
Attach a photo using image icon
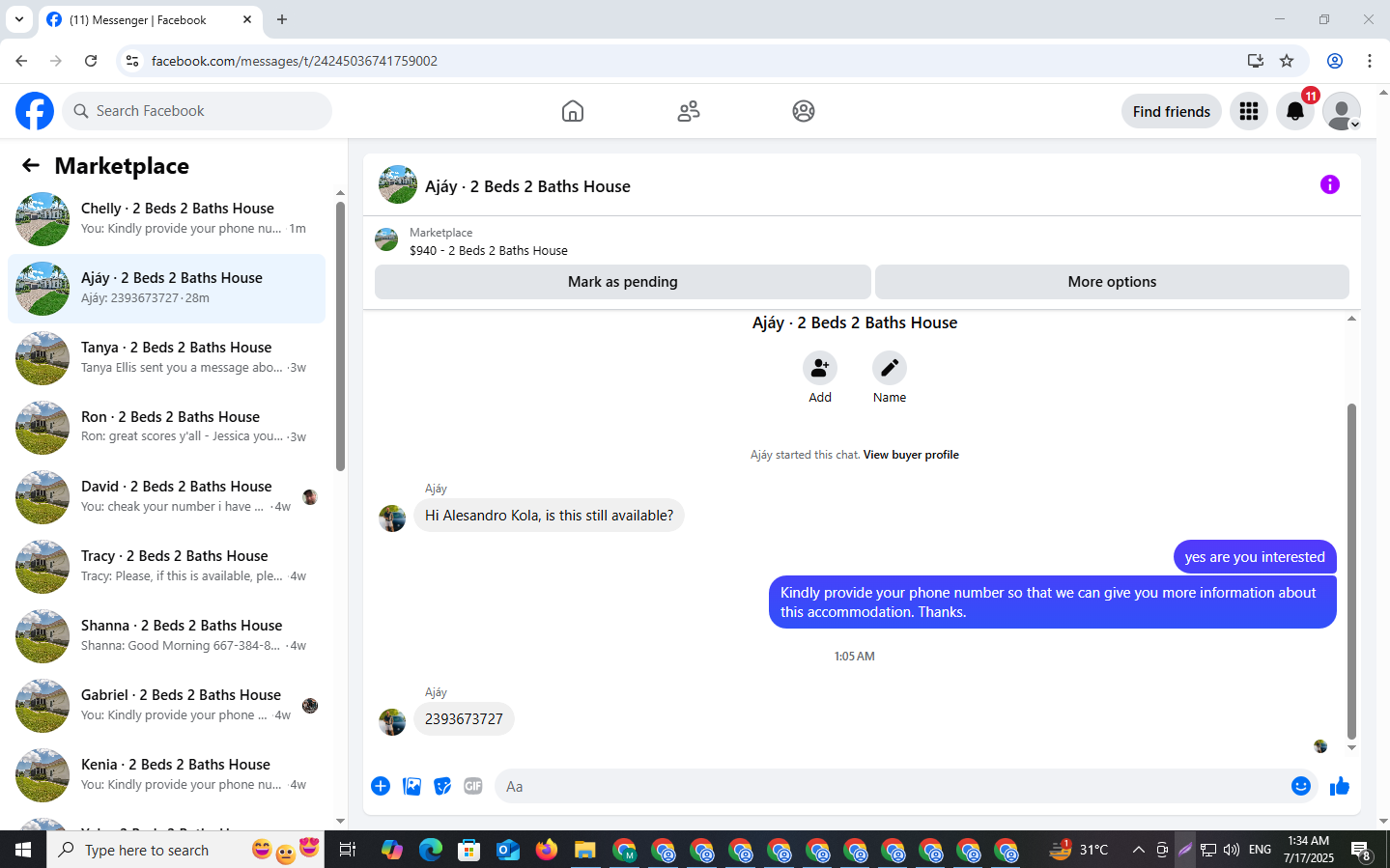point(412,786)
